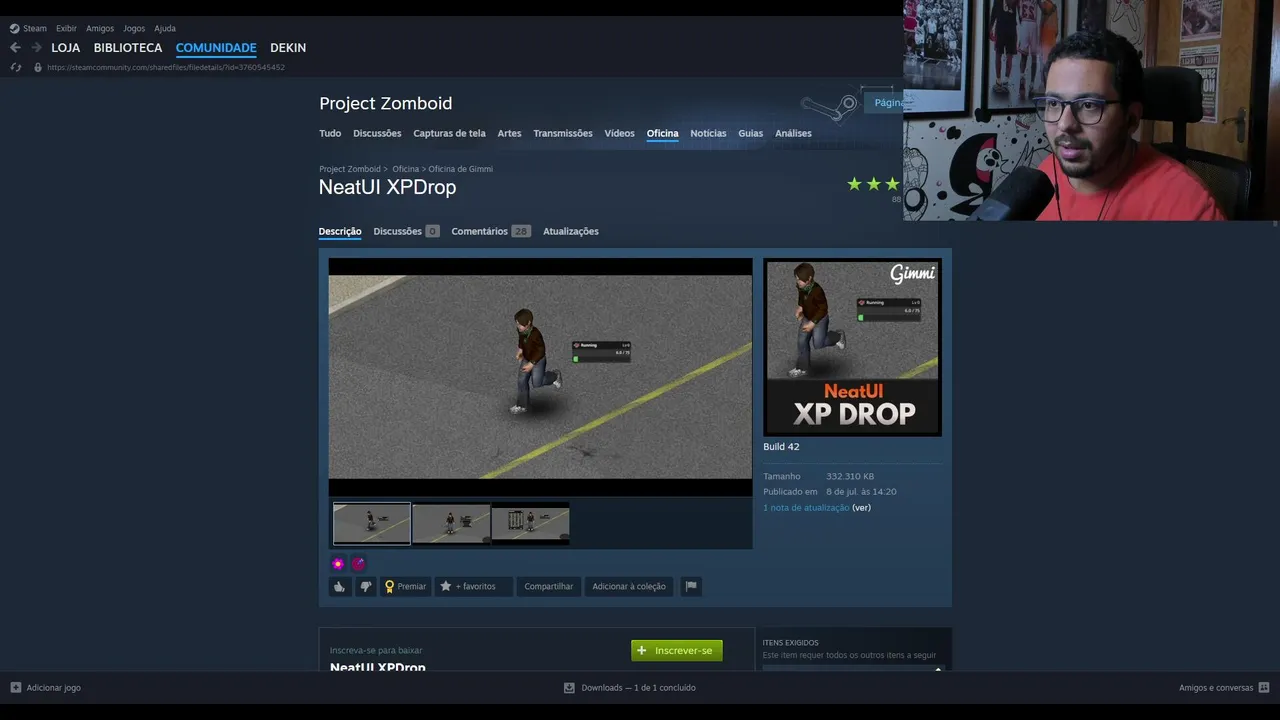This screenshot has width=1280, height=720.
Task: Click the steamcommunity URL text
Action: click(166, 67)
